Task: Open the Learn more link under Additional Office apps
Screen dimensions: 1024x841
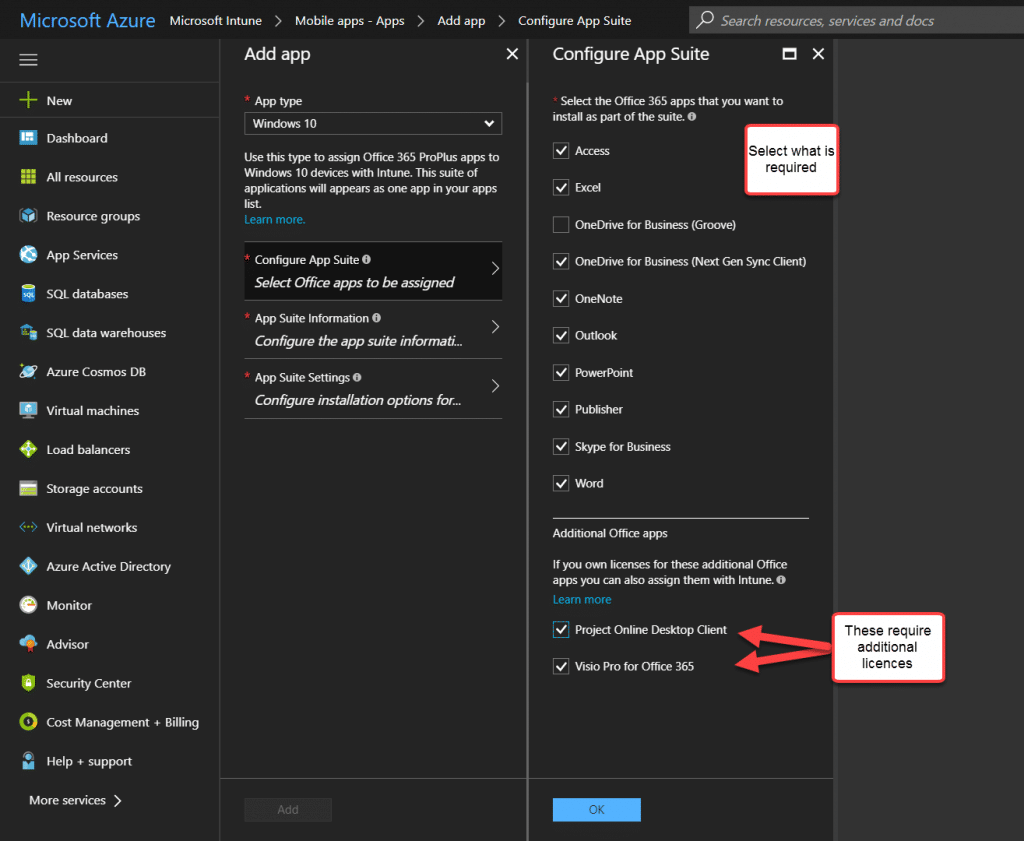Action: (x=581, y=599)
